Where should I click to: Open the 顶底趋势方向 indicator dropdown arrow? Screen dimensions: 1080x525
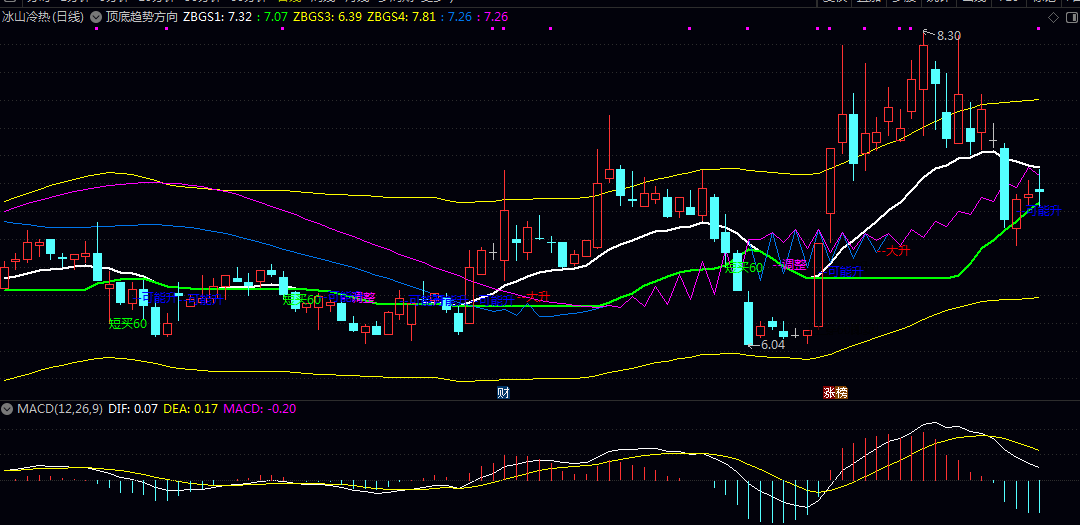coord(97,17)
